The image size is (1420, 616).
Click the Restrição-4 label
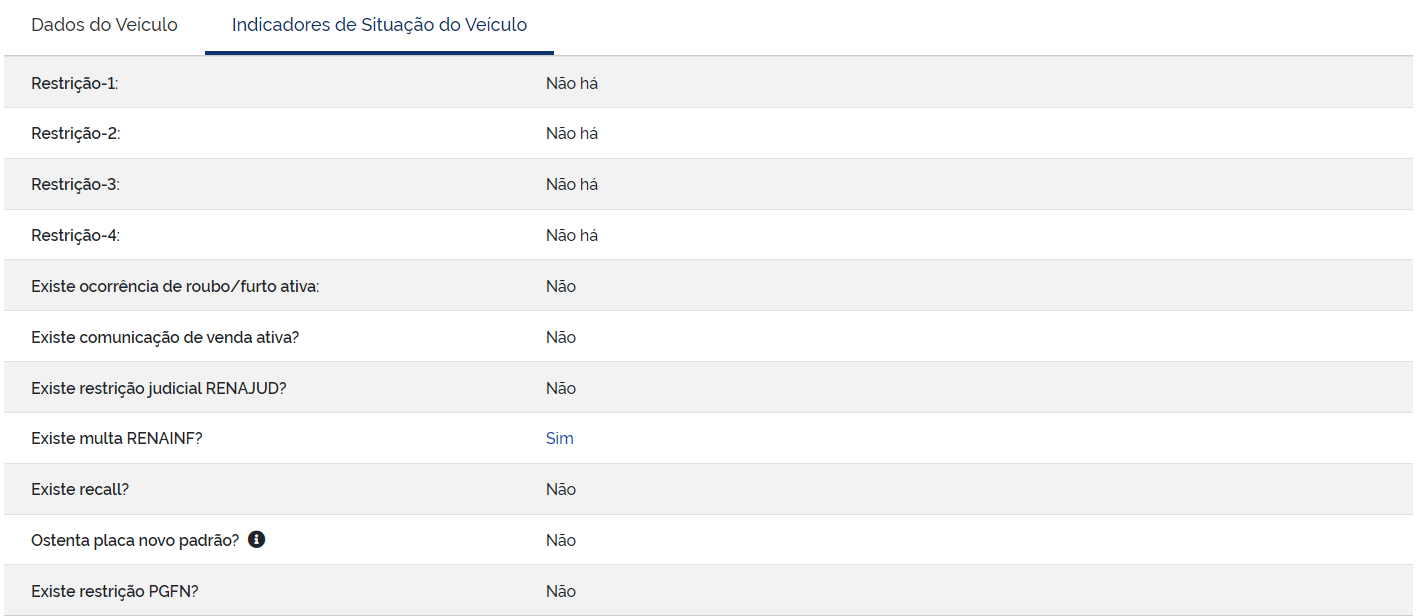(x=76, y=235)
